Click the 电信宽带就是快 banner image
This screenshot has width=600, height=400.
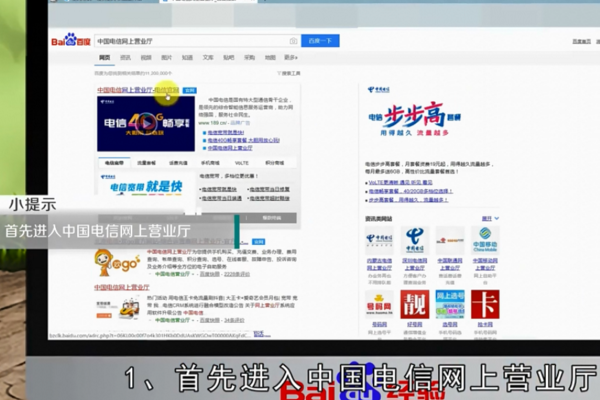[x=146, y=185]
